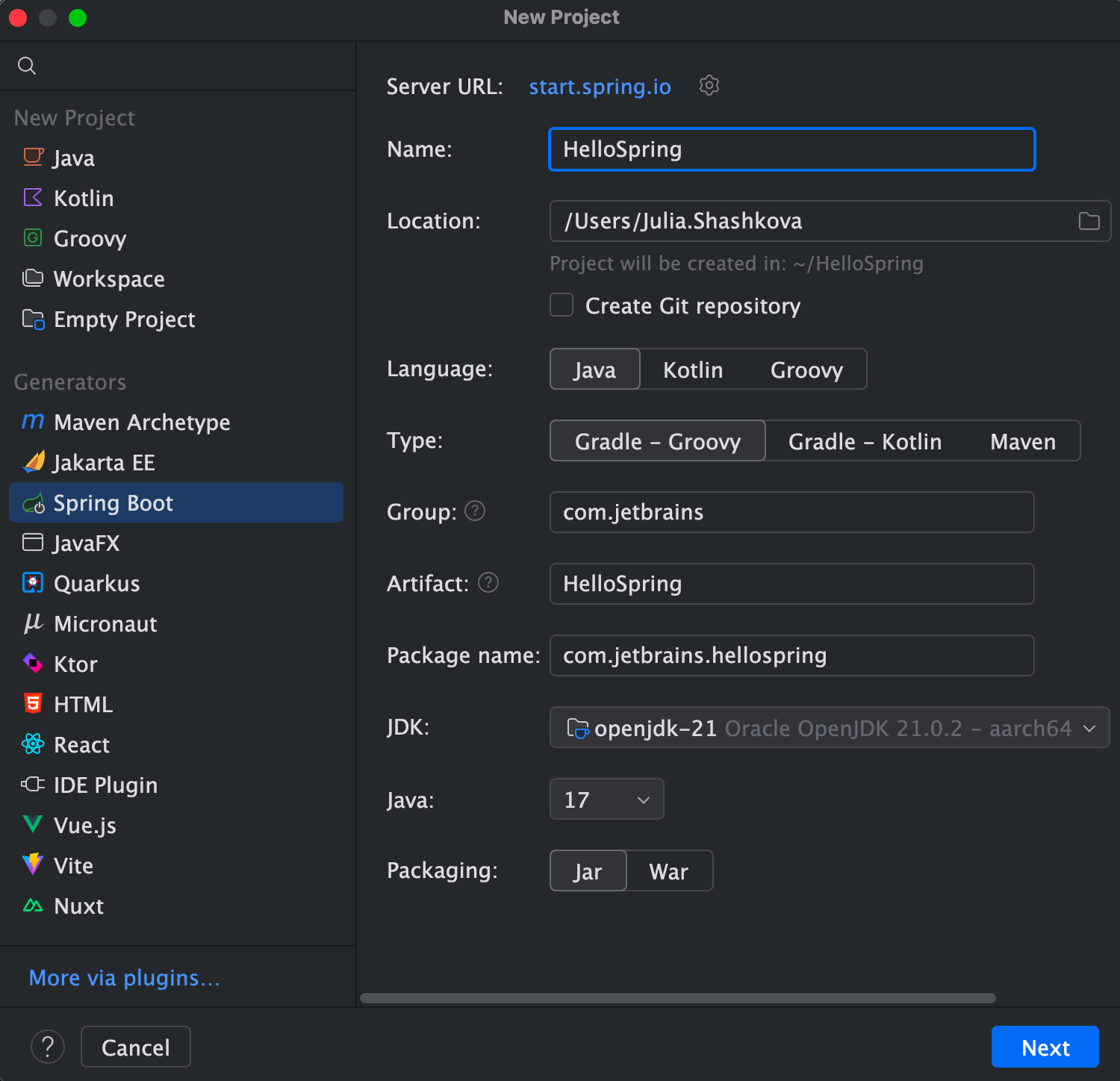Click the Empty Project icon
Image resolution: width=1120 pixels, height=1081 pixels.
tap(33, 319)
